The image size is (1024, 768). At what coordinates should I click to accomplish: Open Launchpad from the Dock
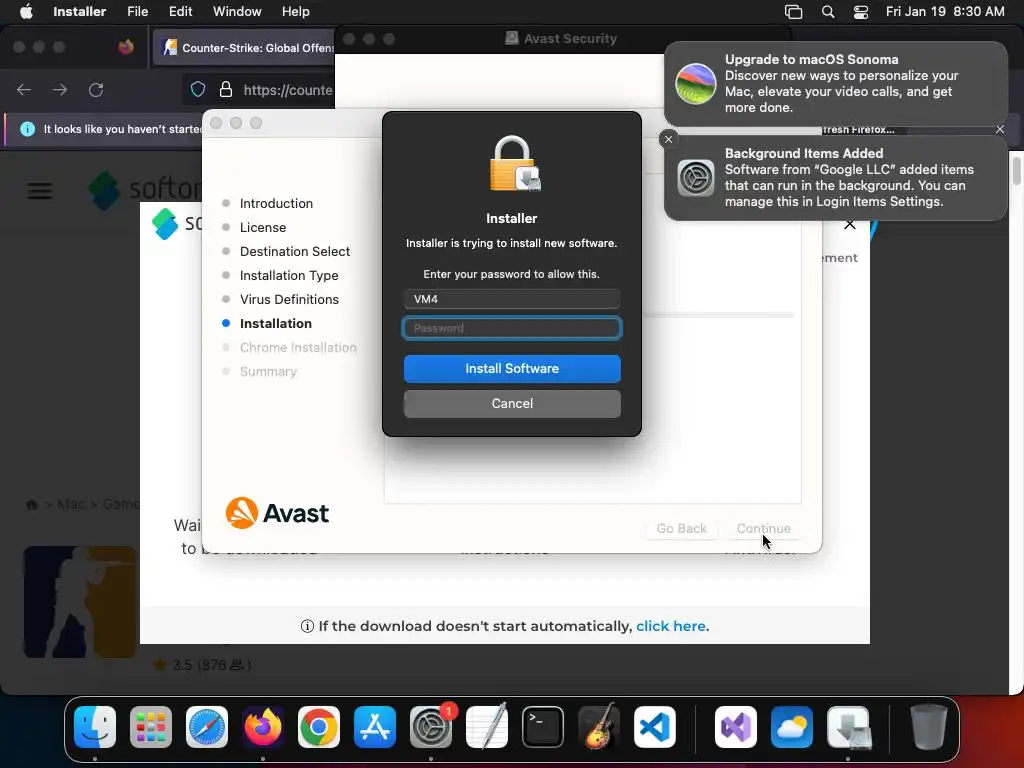pos(151,727)
